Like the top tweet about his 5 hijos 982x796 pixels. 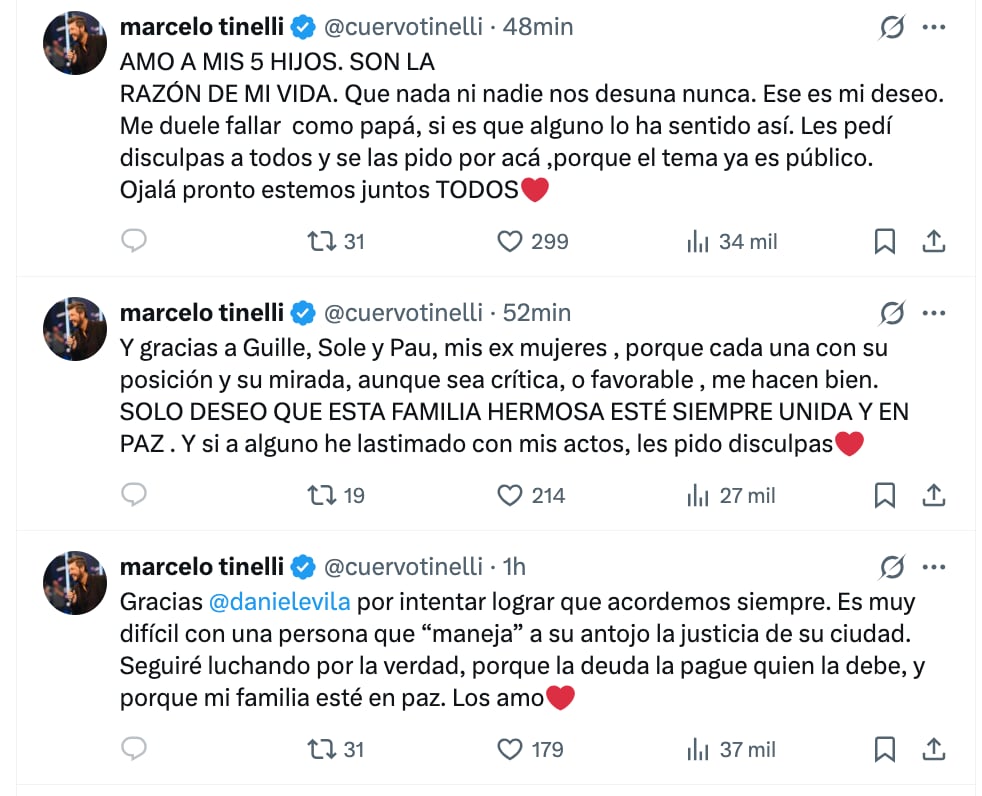point(510,241)
